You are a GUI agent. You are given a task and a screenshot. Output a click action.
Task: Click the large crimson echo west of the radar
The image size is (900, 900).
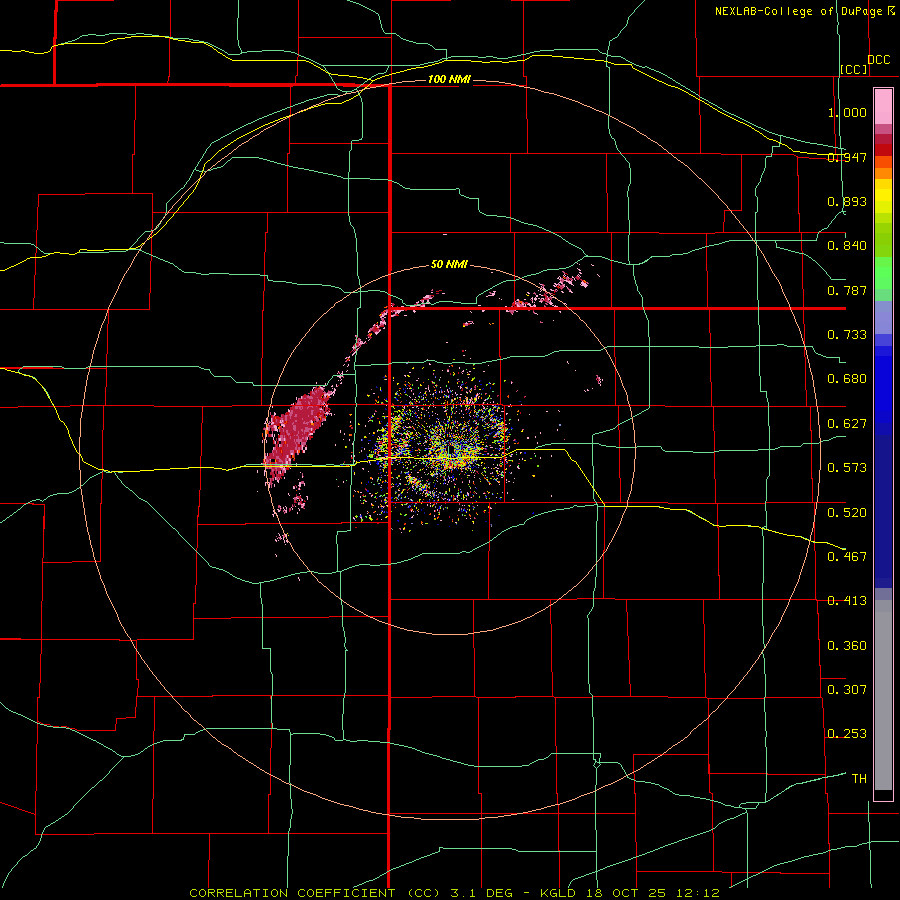(x=298, y=432)
